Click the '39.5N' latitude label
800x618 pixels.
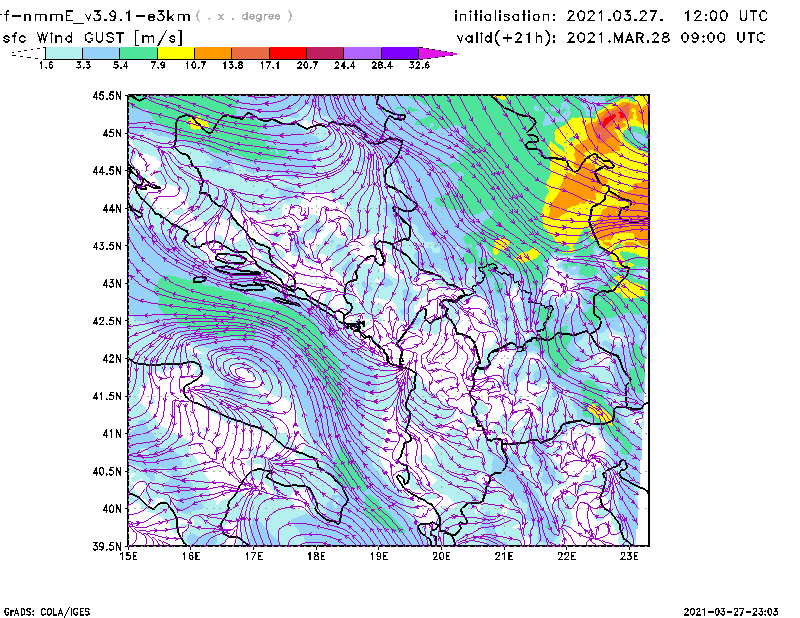(x=107, y=547)
